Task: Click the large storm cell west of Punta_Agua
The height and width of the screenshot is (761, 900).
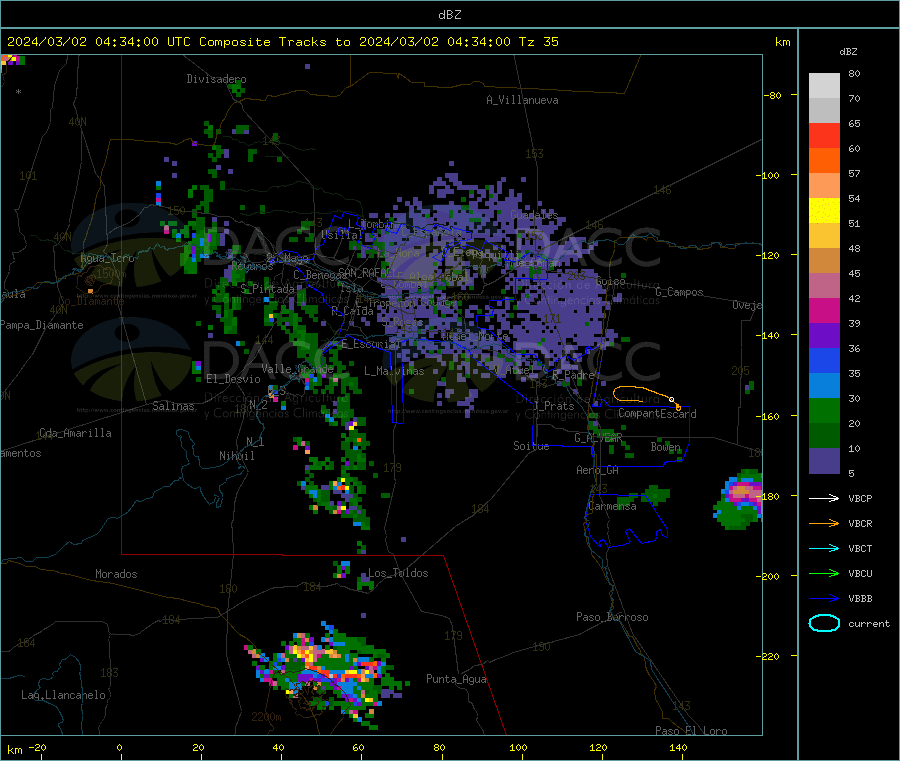Action: 325,674
